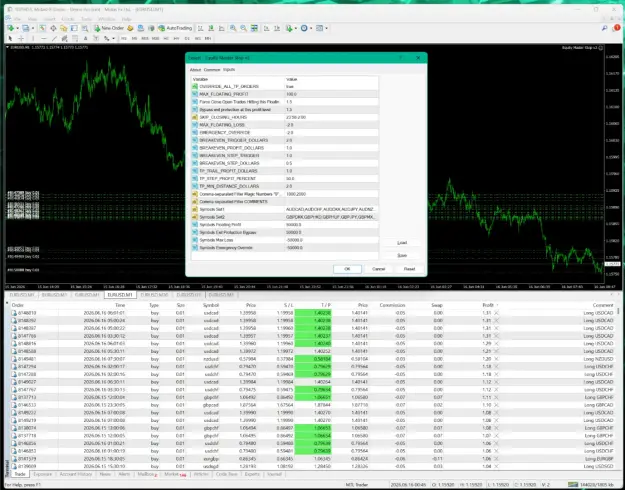Select the nzdusd order row
The image size is (625, 490).
pyautogui.click(x=314, y=359)
